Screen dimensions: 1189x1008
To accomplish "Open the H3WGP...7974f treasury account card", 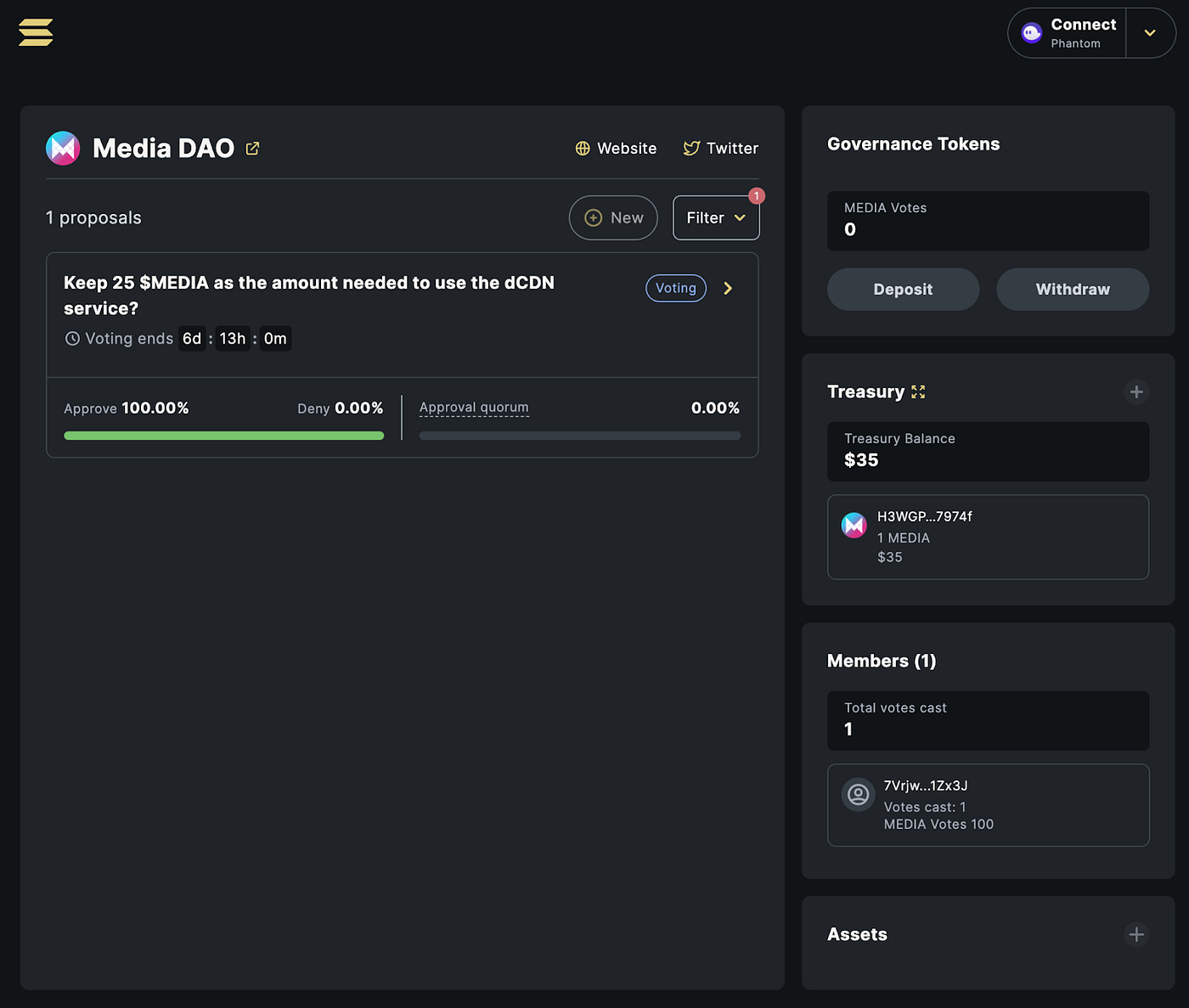I will pos(988,538).
